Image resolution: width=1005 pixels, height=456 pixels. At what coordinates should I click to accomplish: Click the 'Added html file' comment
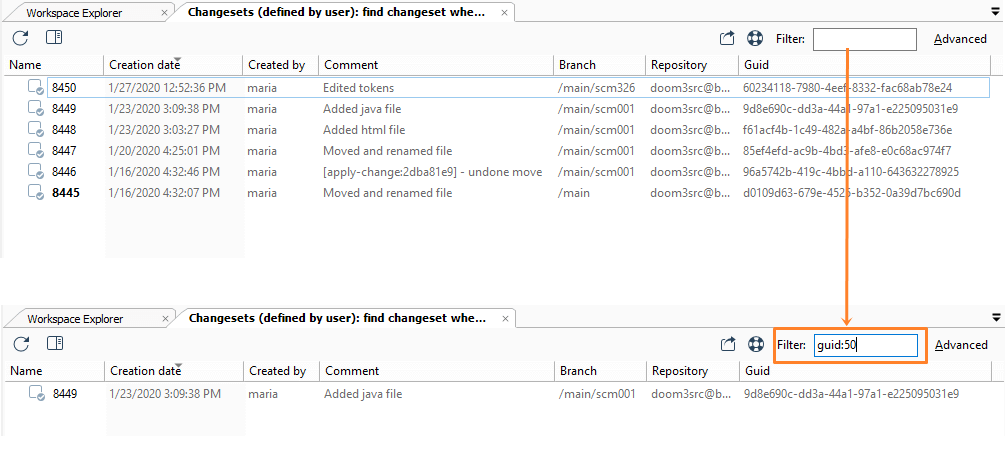(364, 130)
